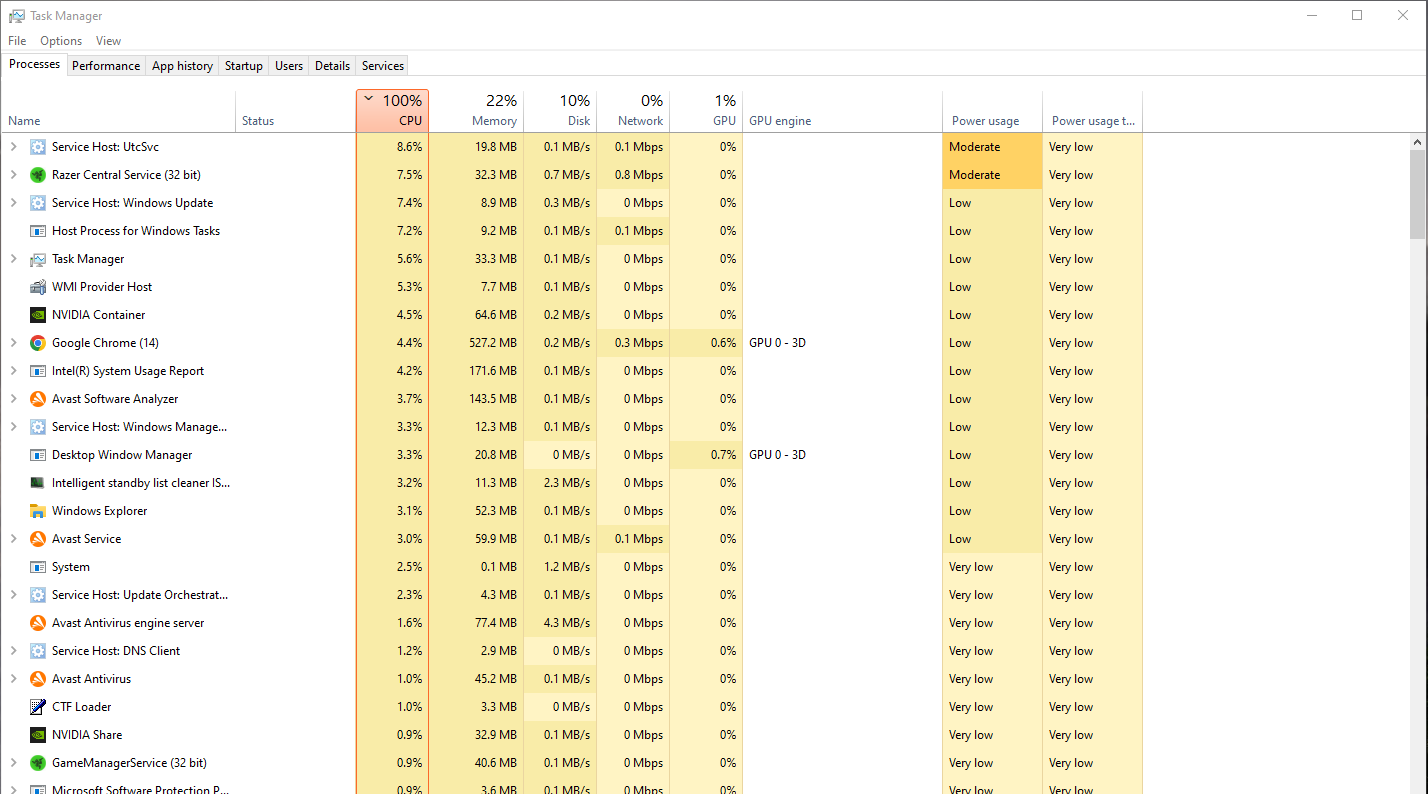This screenshot has width=1428, height=794.
Task: Sort by the CPU column header
Action: pos(392,111)
